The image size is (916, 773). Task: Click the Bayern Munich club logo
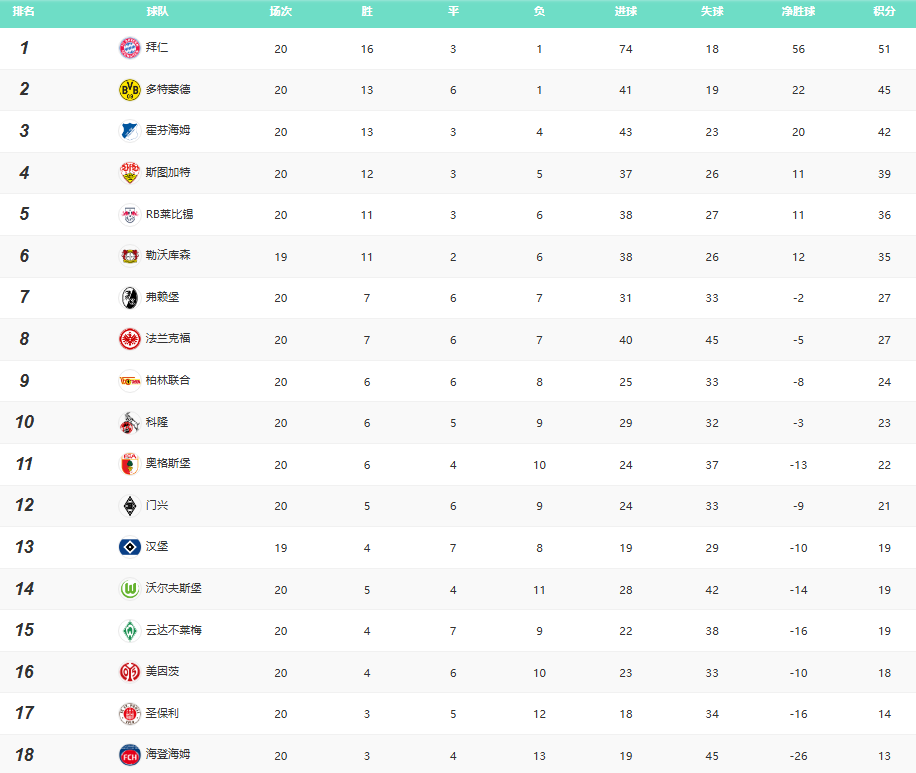click(x=130, y=48)
